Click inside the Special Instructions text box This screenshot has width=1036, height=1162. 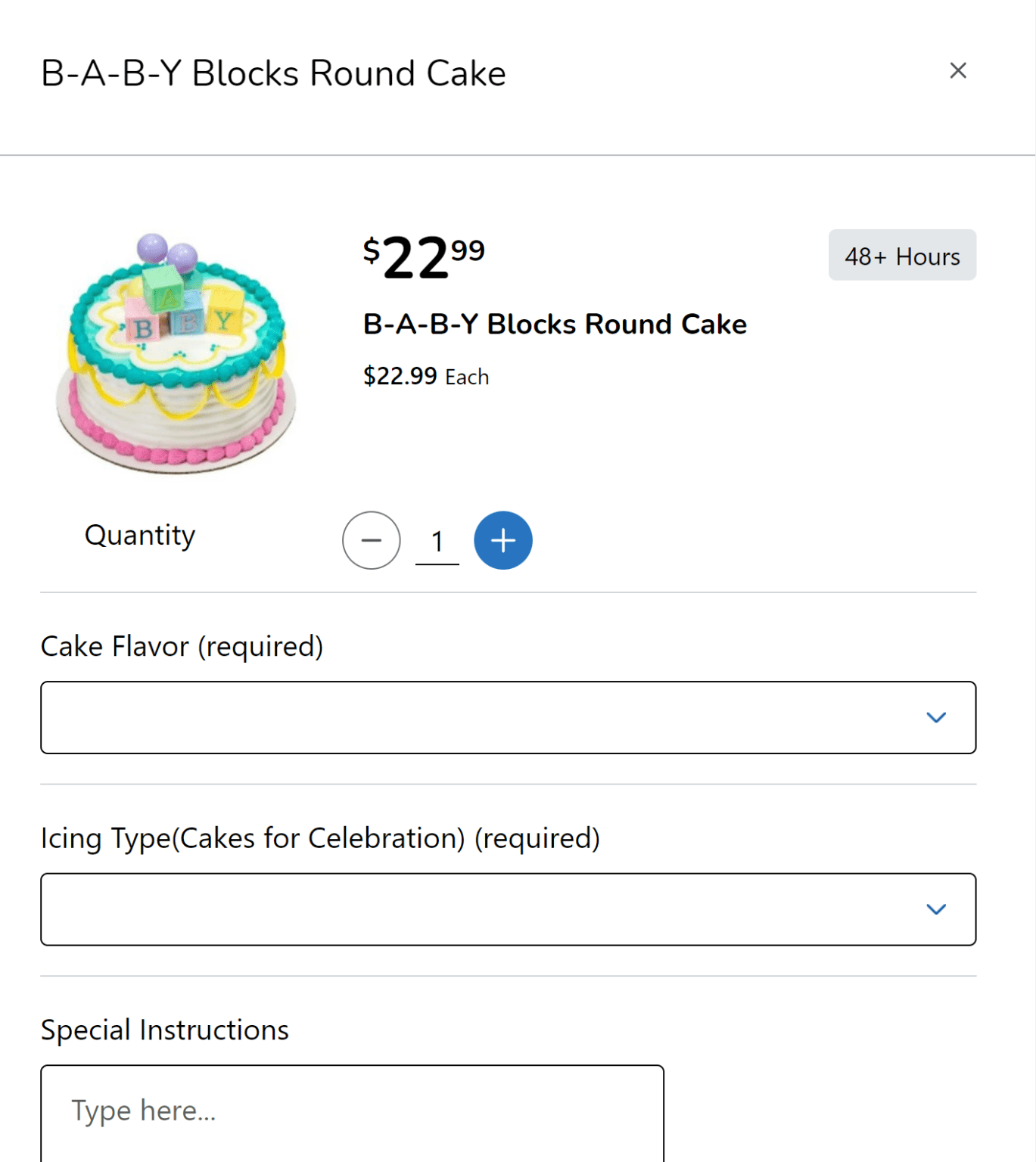352,1112
